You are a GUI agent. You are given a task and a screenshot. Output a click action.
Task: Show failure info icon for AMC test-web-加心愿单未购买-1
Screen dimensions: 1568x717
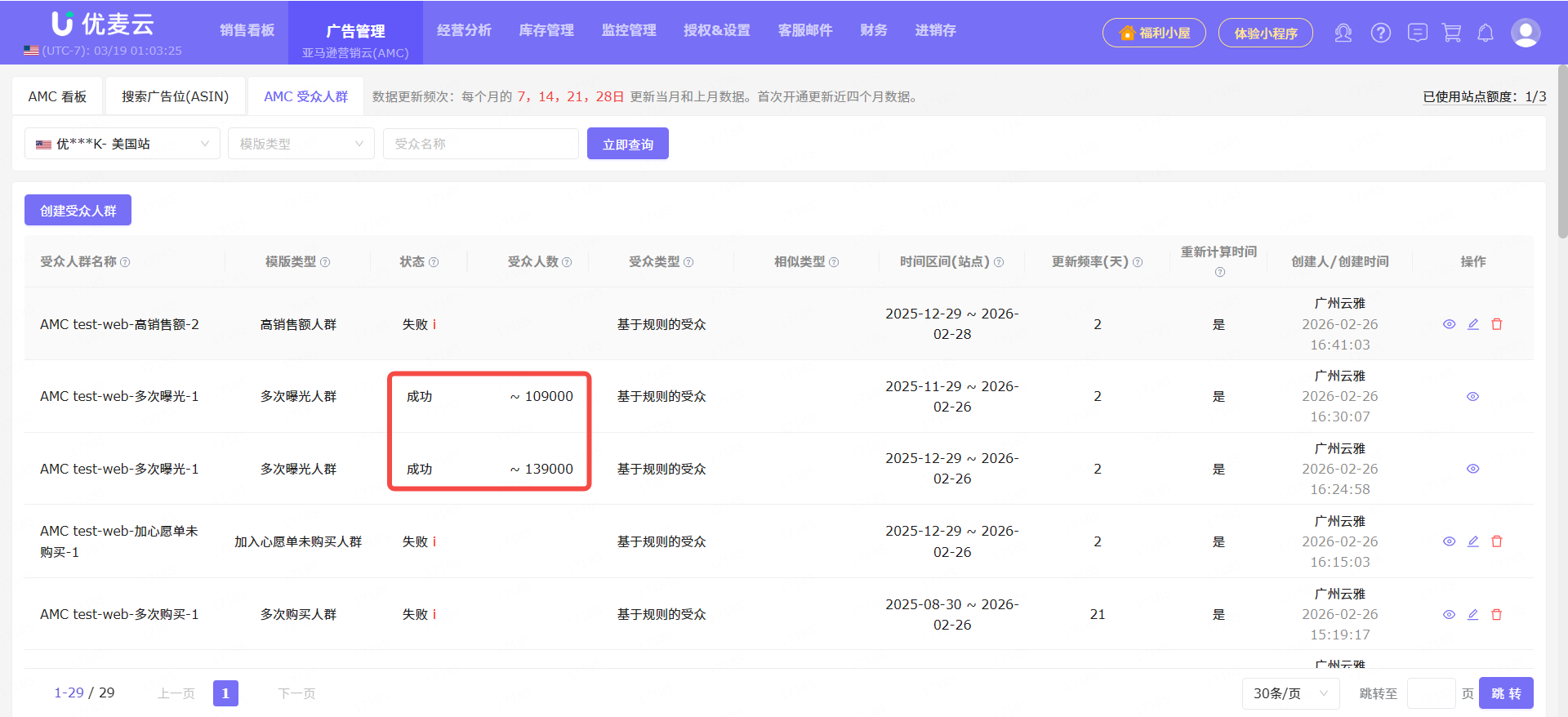pos(434,541)
